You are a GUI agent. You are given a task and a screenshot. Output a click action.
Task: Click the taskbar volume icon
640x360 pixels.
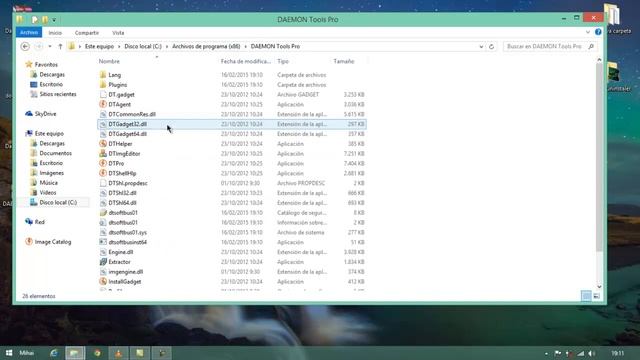[x=591, y=353]
